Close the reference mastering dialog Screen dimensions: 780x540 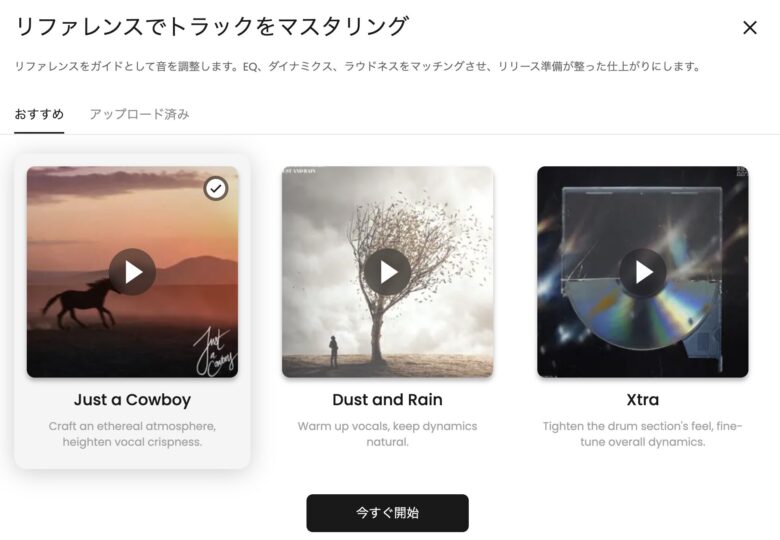click(x=750, y=27)
